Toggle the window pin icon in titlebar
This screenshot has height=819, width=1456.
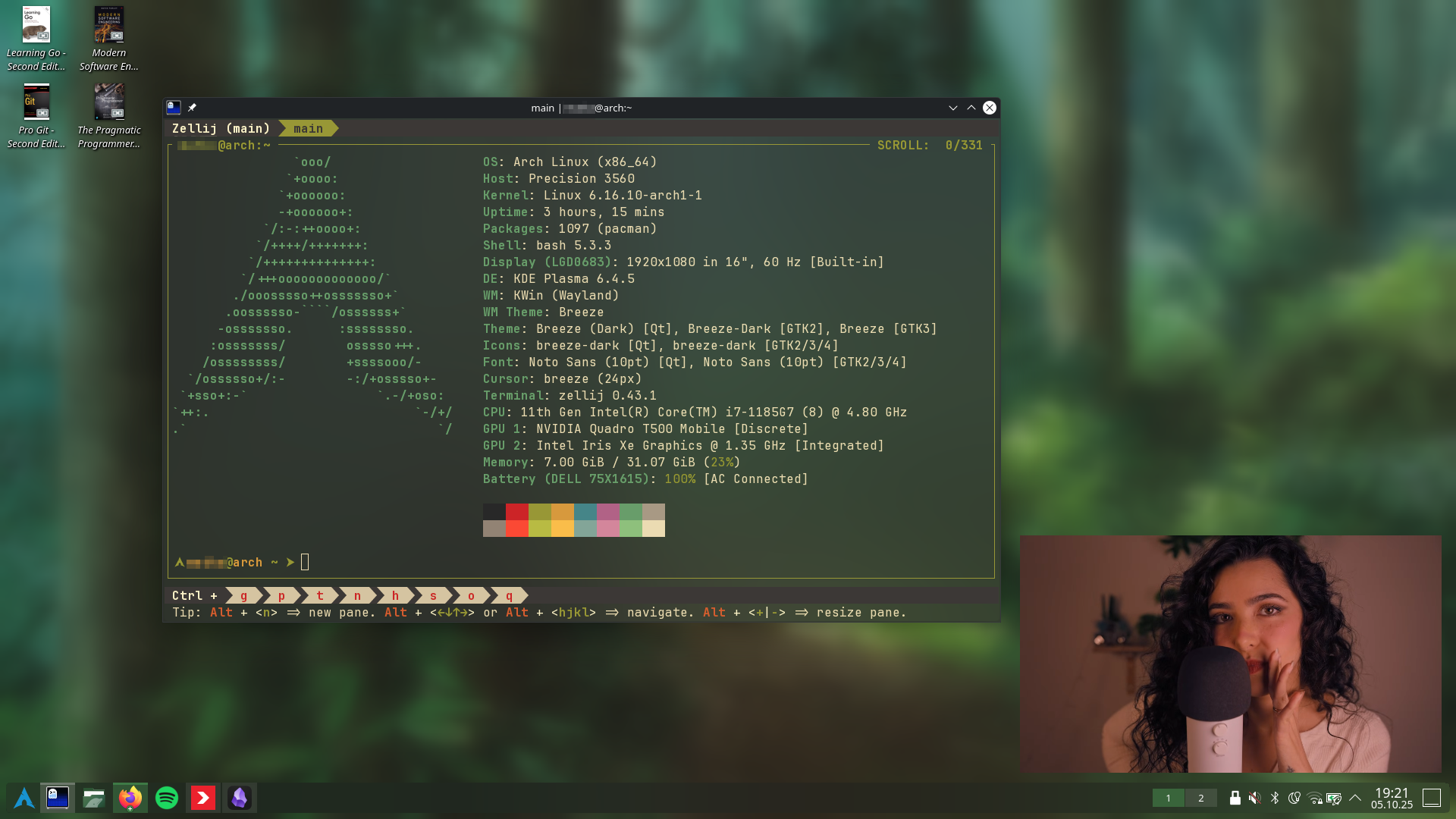pos(192,108)
